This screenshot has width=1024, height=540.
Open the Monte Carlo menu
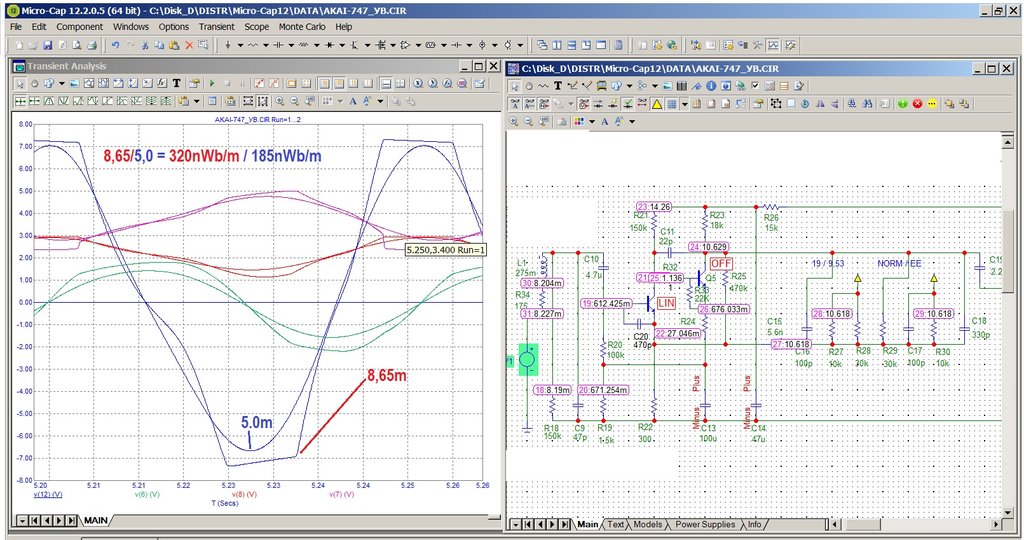(302, 27)
